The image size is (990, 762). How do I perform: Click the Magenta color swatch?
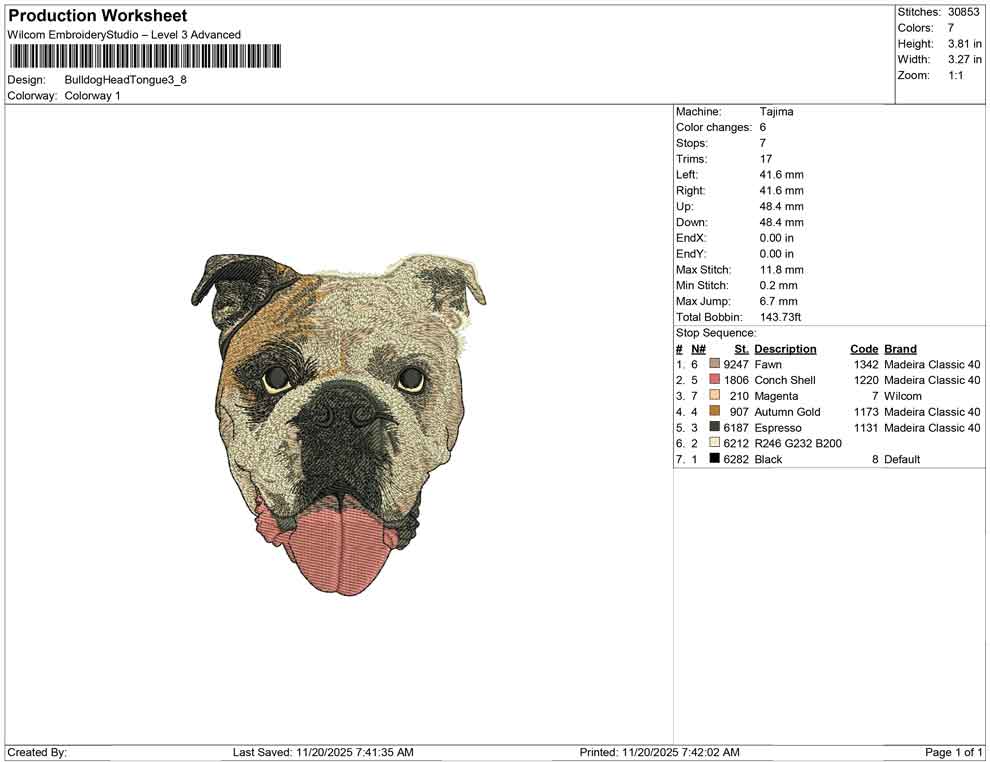(x=713, y=396)
